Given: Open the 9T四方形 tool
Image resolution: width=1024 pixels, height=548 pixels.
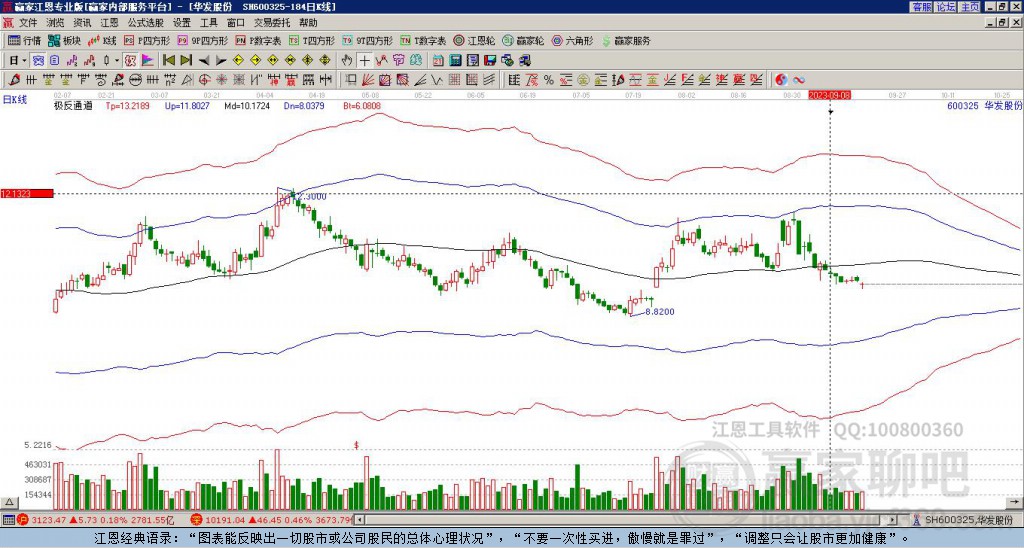Looking at the screenshot, I should click(x=367, y=40).
